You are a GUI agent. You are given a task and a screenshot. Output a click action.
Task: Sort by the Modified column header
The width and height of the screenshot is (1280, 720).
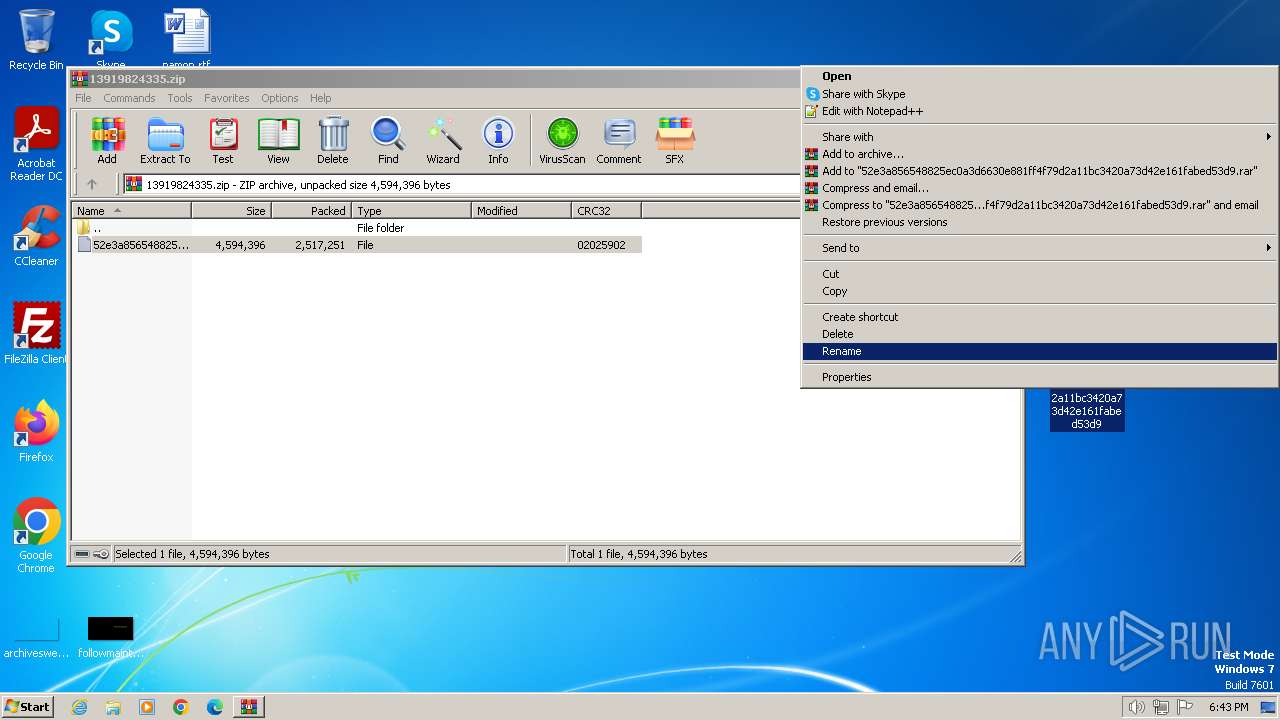pos(521,210)
